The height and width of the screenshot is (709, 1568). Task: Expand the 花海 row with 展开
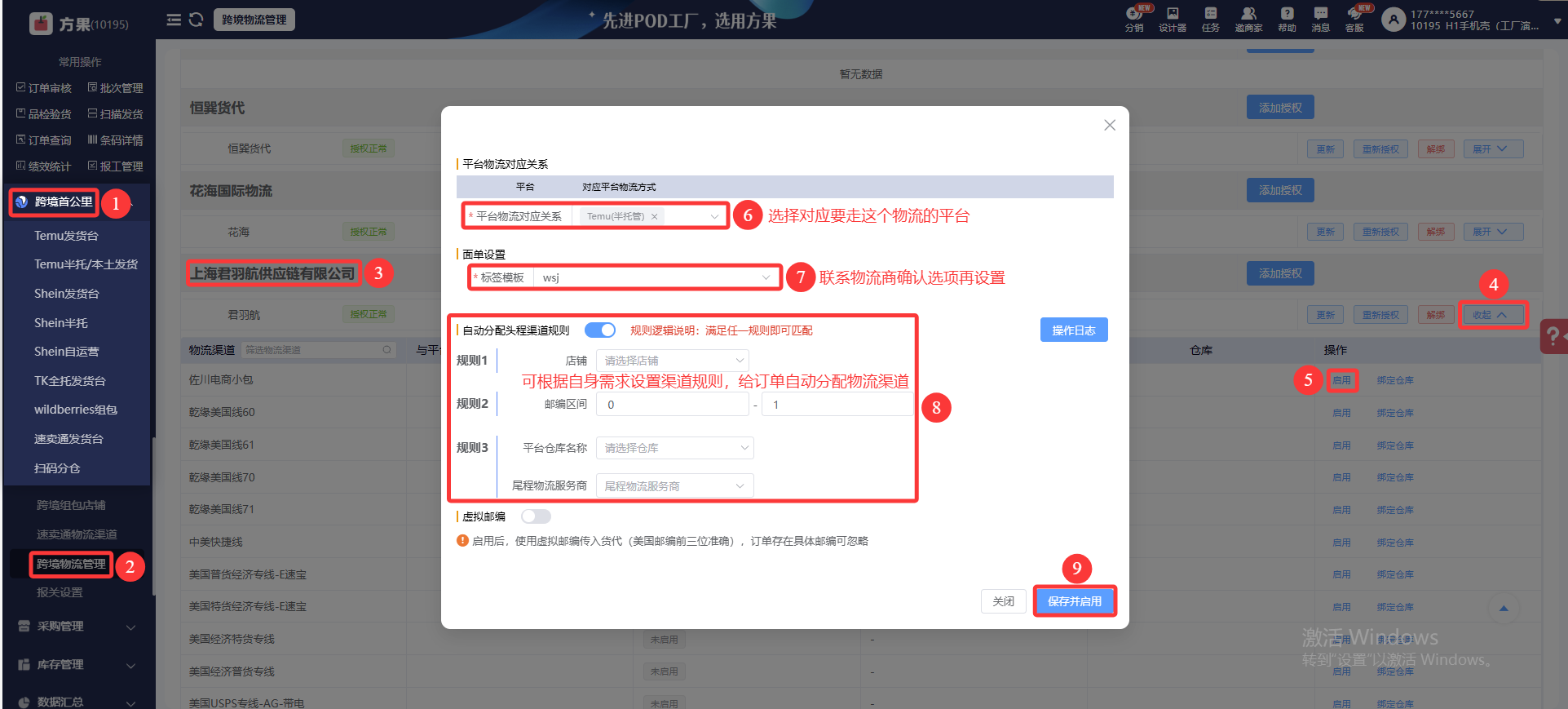(1493, 232)
